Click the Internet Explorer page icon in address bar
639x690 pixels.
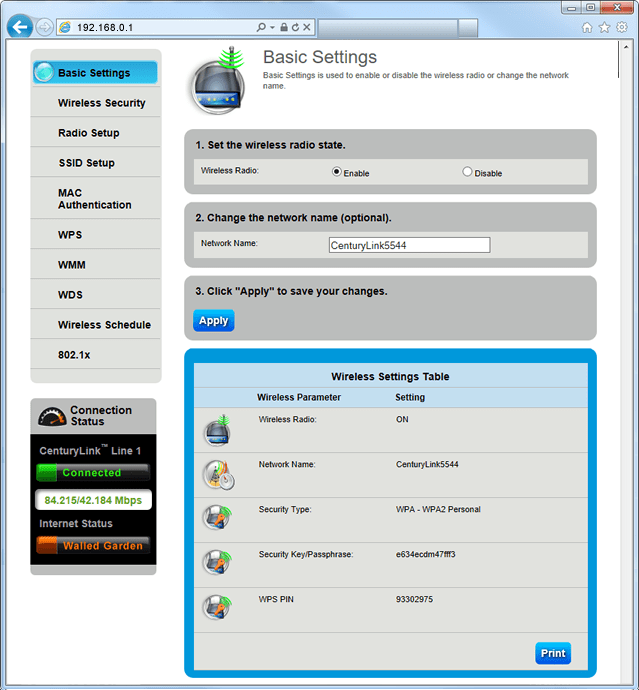point(65,27)
